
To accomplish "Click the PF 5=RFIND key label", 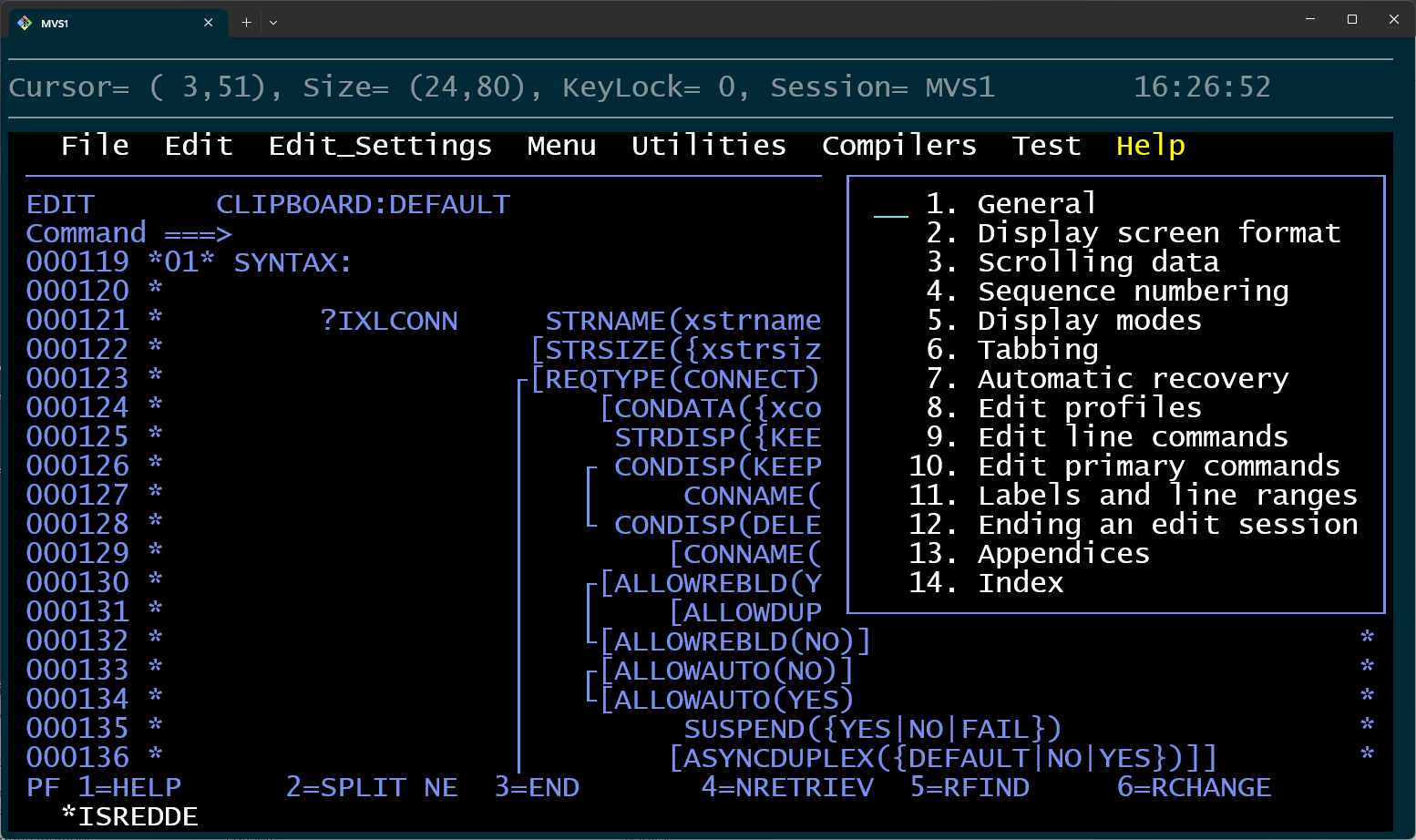I will pyautogui.click(x=970, y=787).
